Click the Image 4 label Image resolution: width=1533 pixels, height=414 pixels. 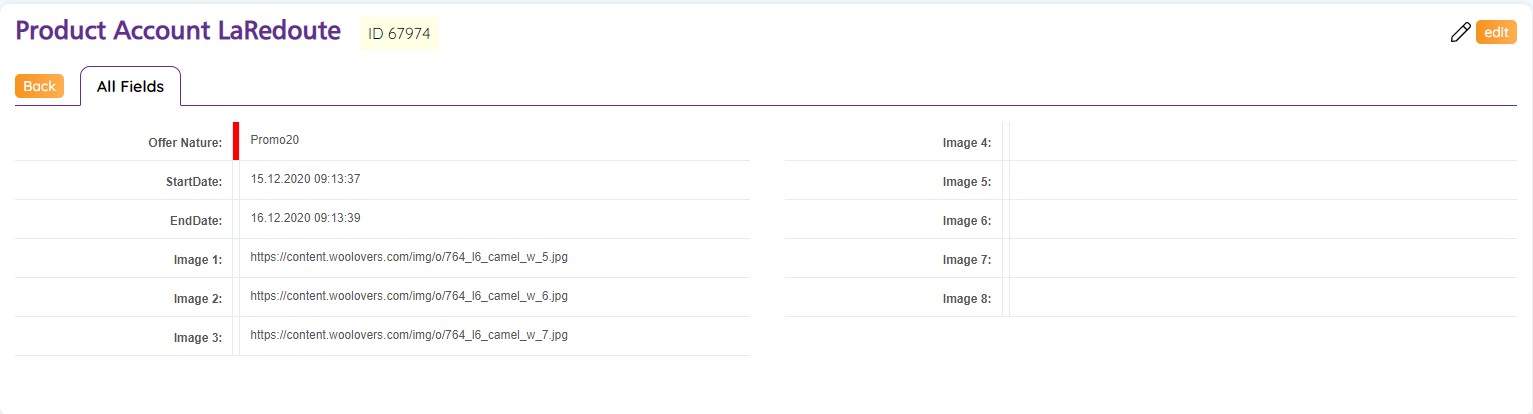[967, 143]
